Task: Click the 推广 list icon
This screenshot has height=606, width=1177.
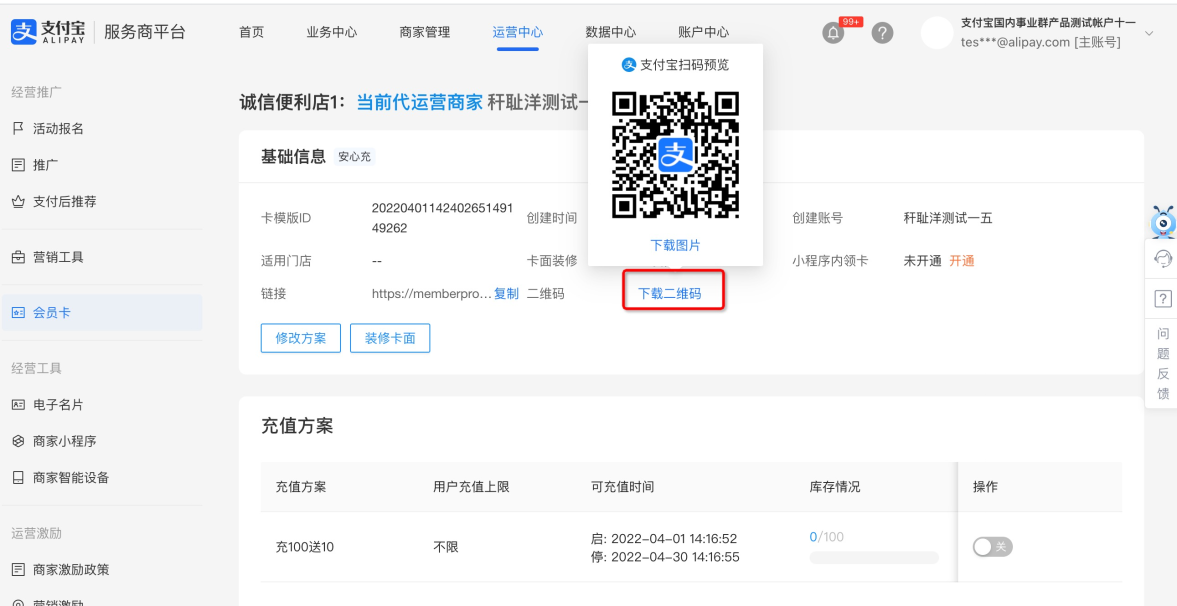Action: click(x=19, y=165)
